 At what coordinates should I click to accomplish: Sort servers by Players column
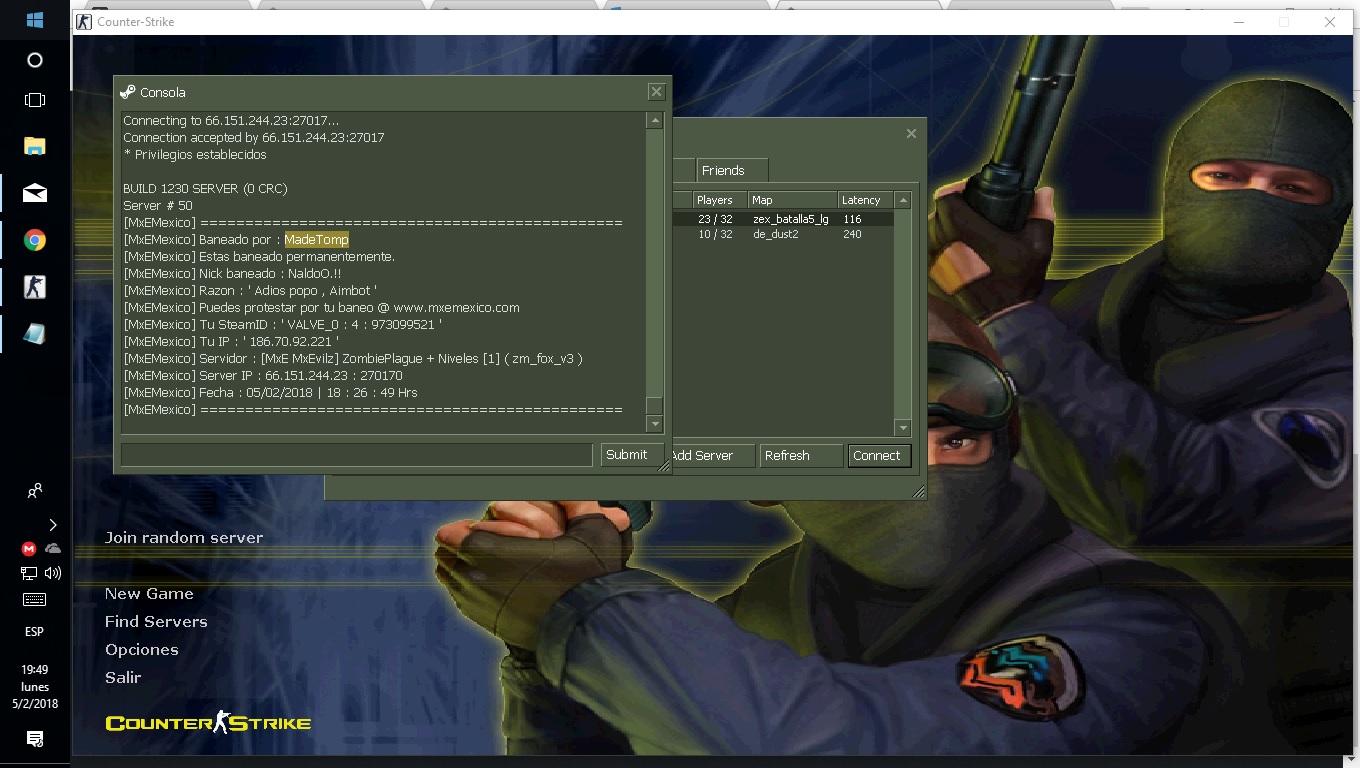[x=719, y=200]
